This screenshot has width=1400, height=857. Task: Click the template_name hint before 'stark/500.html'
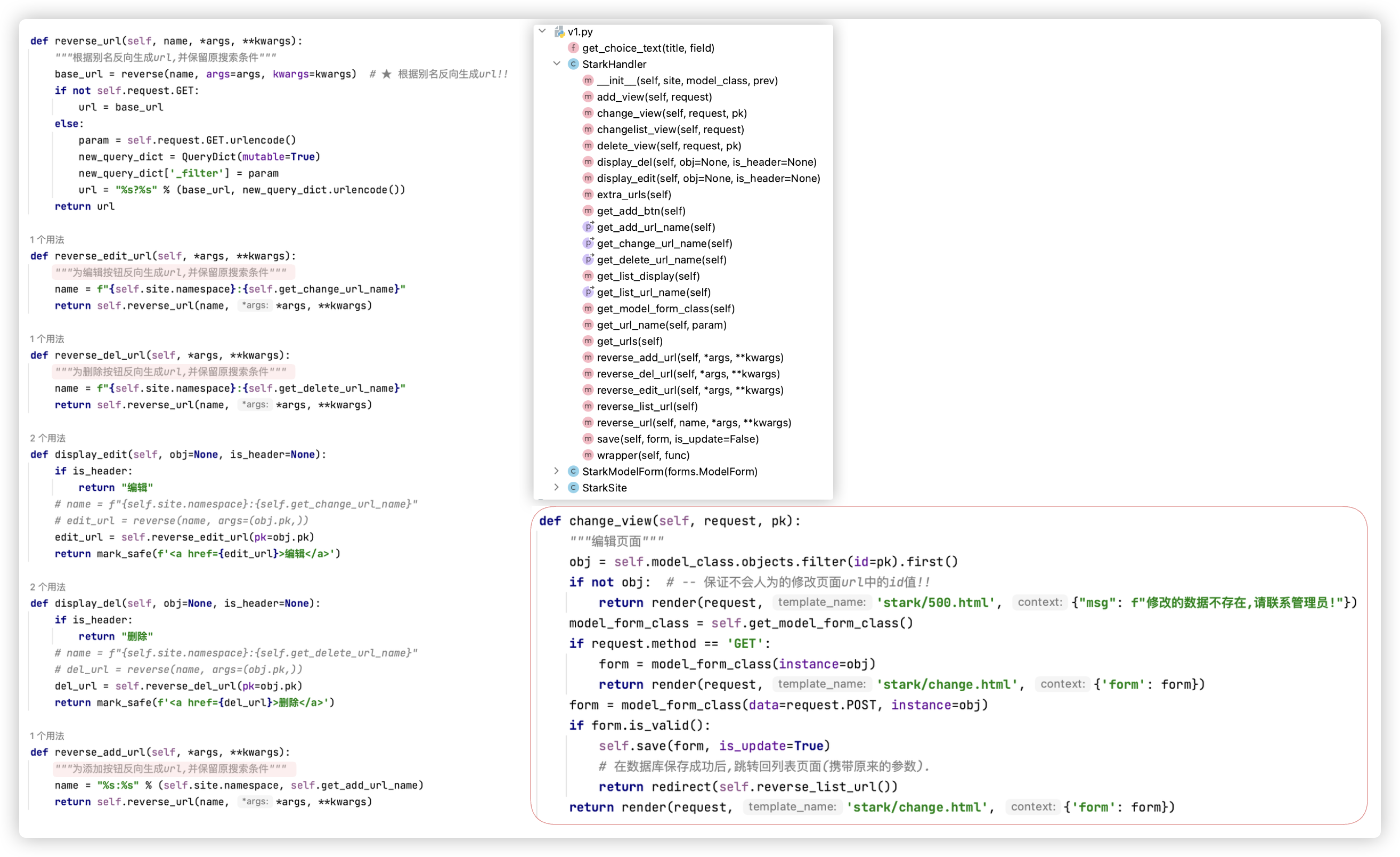821,602
